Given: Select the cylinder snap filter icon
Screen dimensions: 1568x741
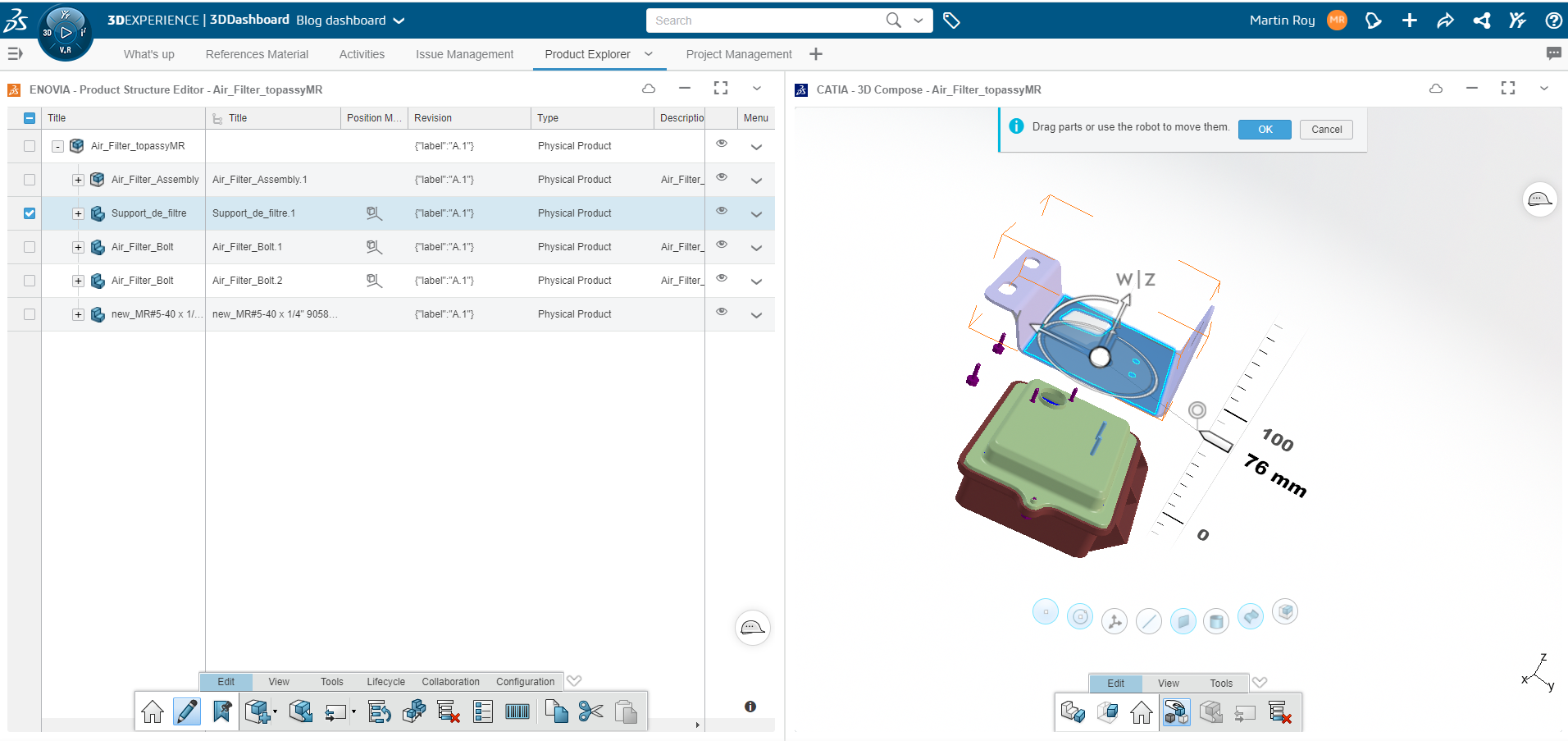Looking at the screenshot, I should [1216, 622].
